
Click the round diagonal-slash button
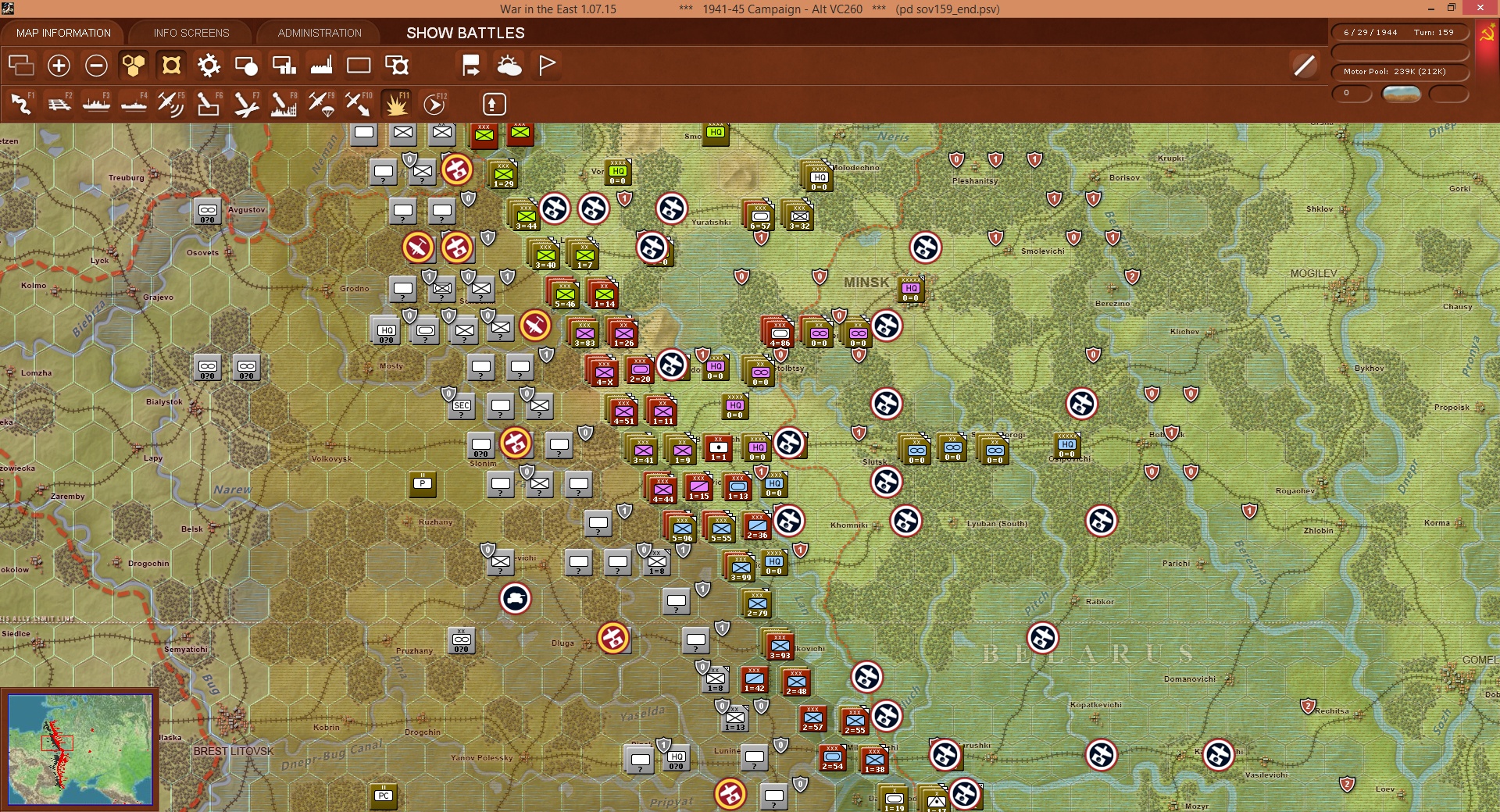click(1304, 66)
